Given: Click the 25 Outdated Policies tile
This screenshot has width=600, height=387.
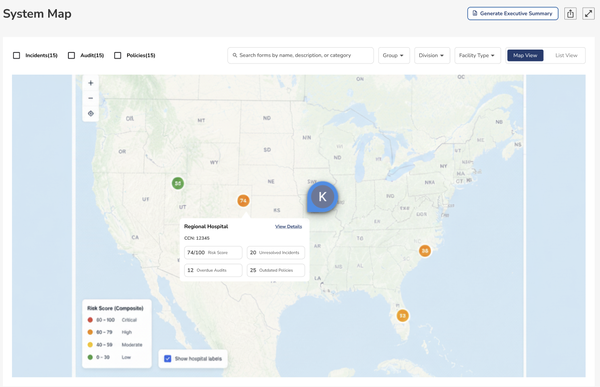Looking at the screenshot, I should click(x=276, y=270).
